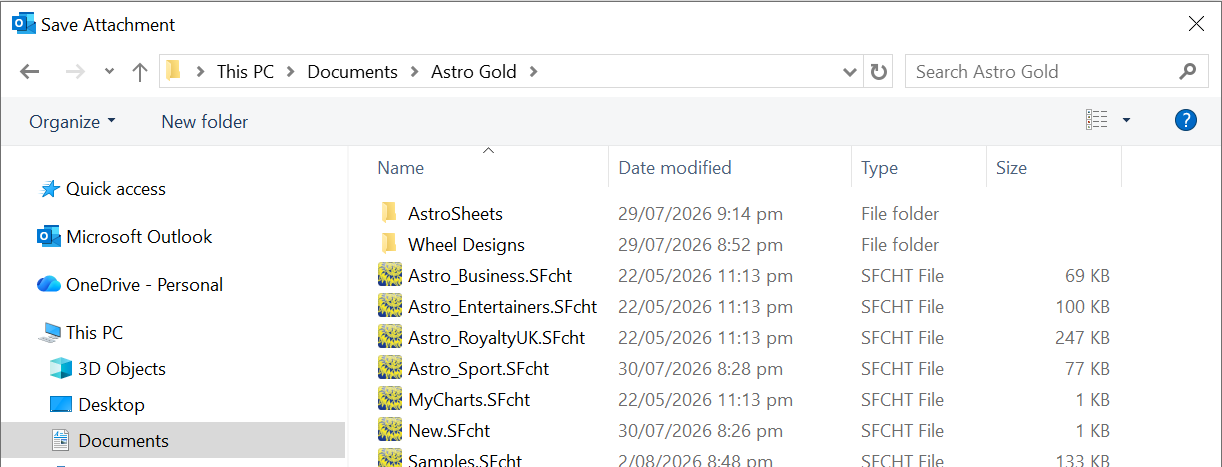Select Documents in navigation pane

pos(123,441)
